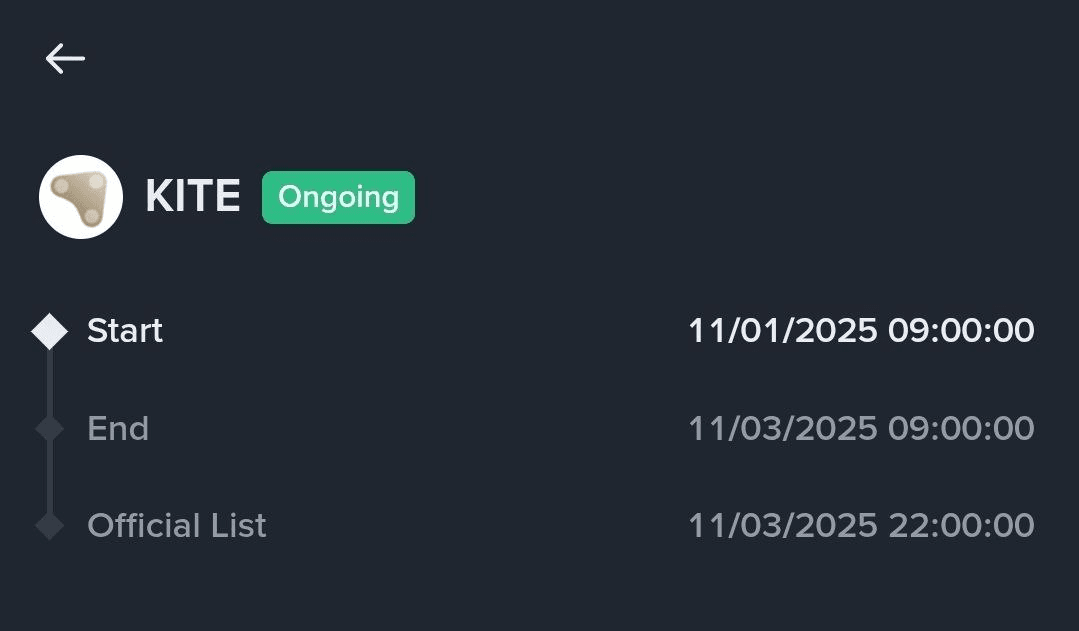
Task: Select the KITE title text
Action: tap(193, 197)
